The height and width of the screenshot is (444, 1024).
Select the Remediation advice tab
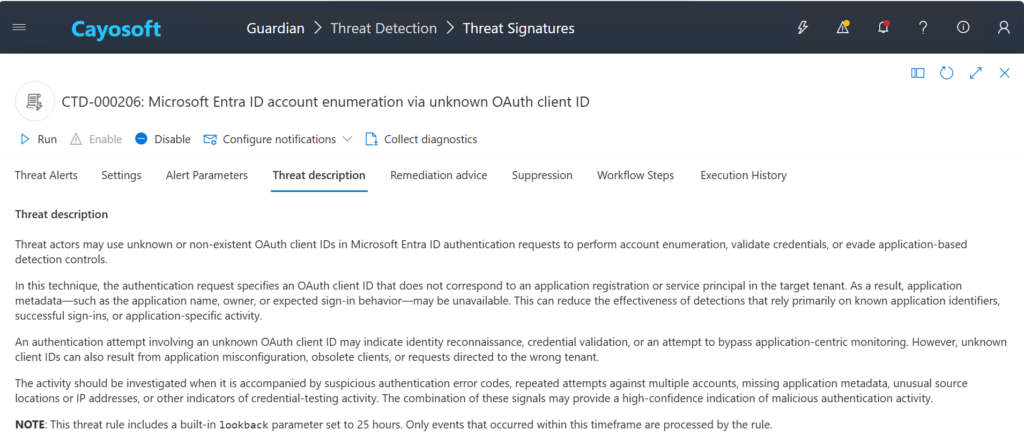point(438,175)
